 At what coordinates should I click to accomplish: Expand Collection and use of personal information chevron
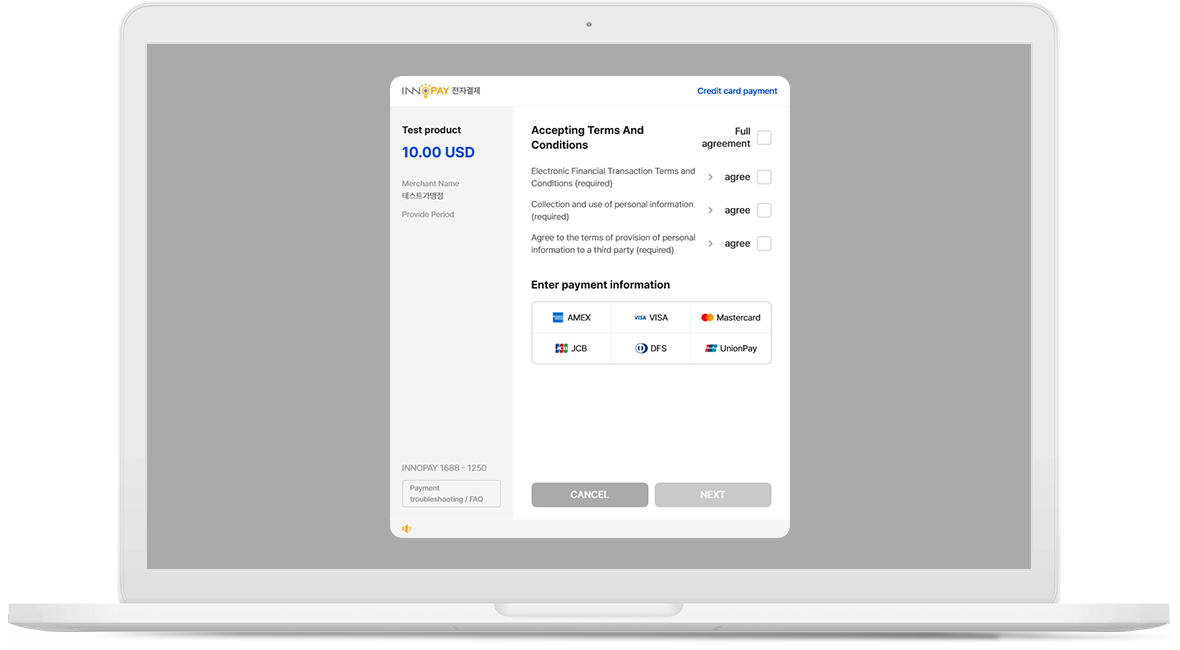click(x=710, y=210)
